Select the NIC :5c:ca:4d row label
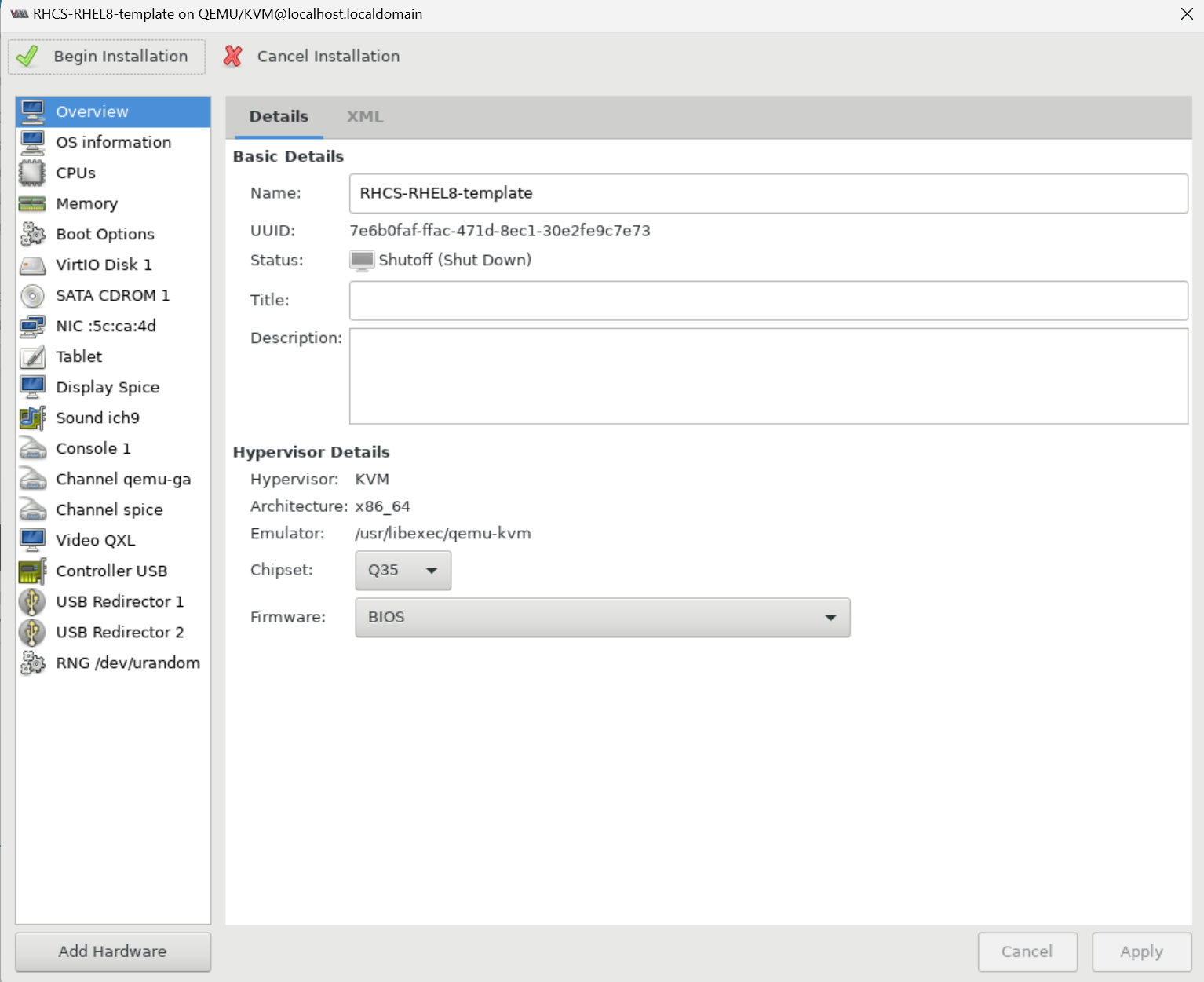The width and height of the screenshot is (1204, 982). click(106, 326)
